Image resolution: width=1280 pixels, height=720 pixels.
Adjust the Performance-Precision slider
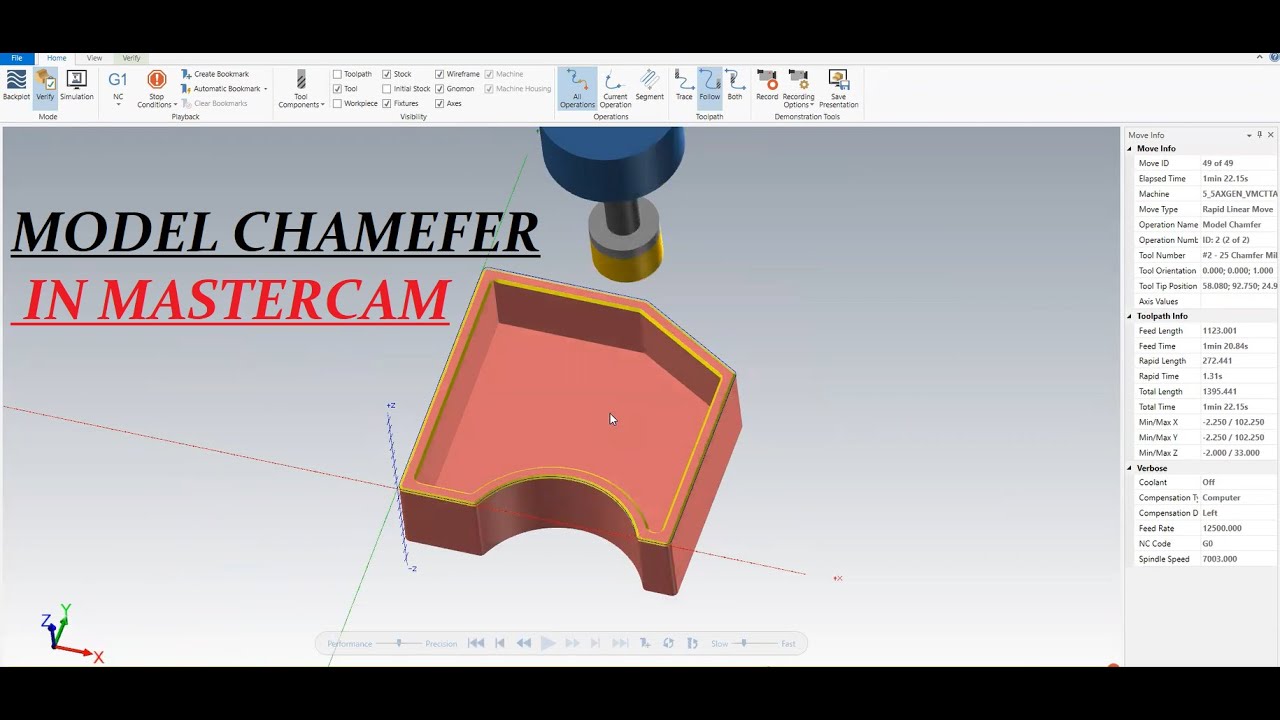click(x=398, y=643)
